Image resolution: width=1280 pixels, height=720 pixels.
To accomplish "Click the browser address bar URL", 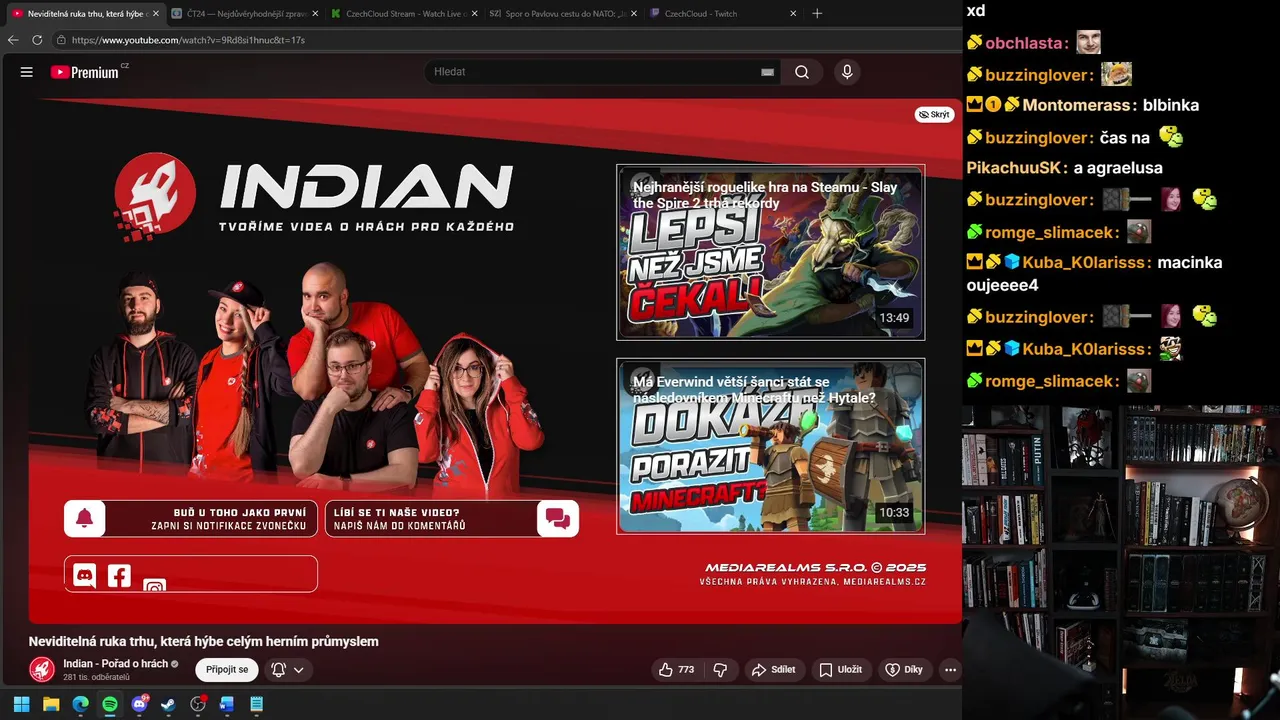I will tap(188, 40).
